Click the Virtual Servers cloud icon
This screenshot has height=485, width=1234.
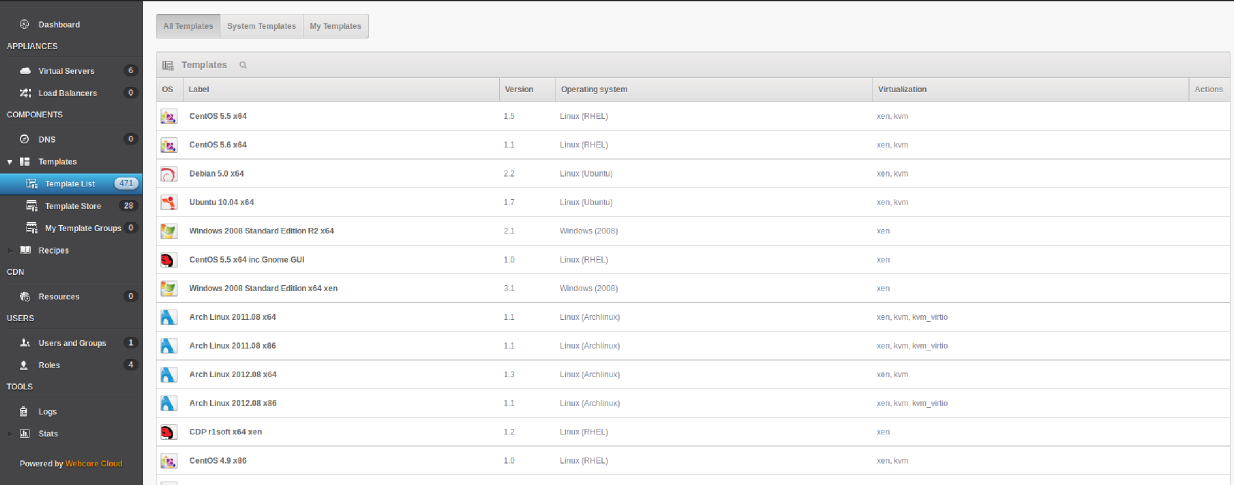(x=25, y=71)
